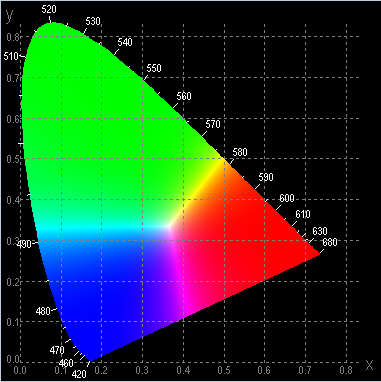Viewport: 381px width, 382px height.
Task: Select the 600 wavelength label
Action: (287, 198)
